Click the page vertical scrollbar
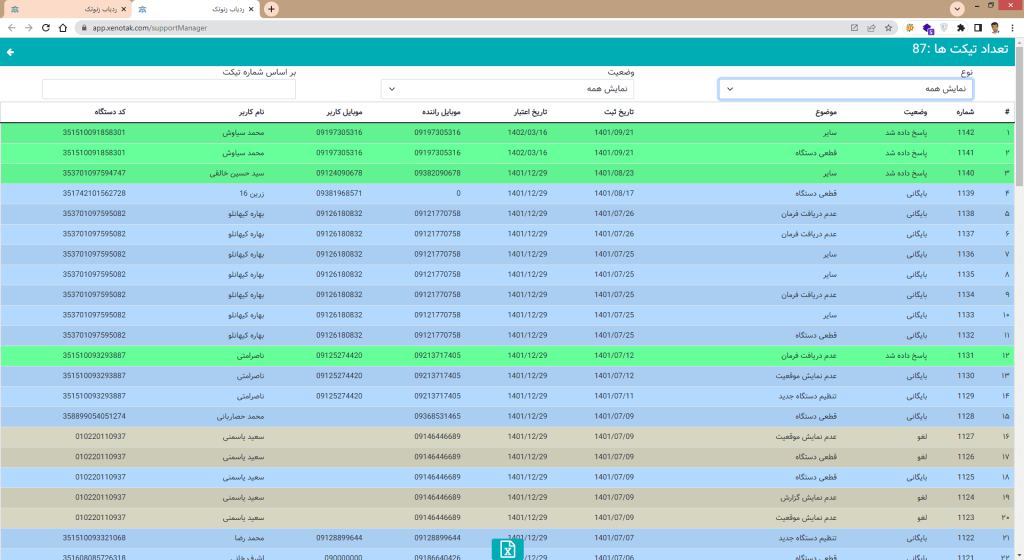 pos(1019,300)
